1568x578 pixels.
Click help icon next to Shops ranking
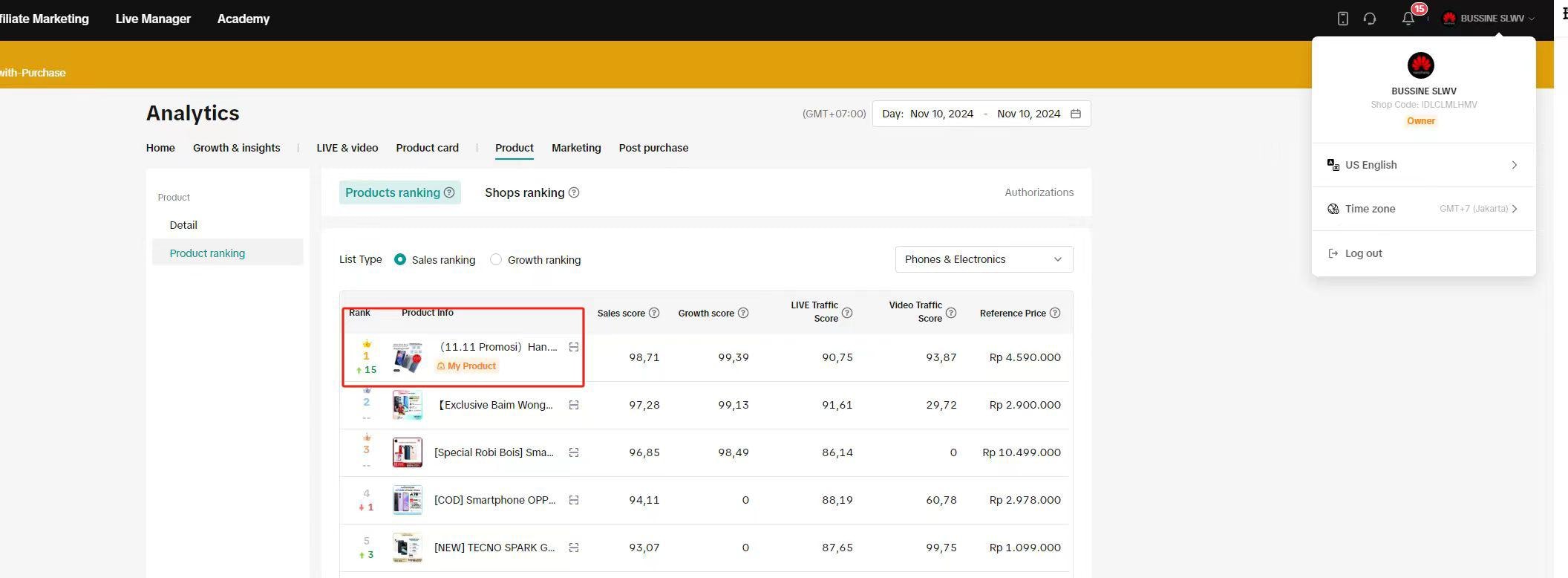point(574,192)
